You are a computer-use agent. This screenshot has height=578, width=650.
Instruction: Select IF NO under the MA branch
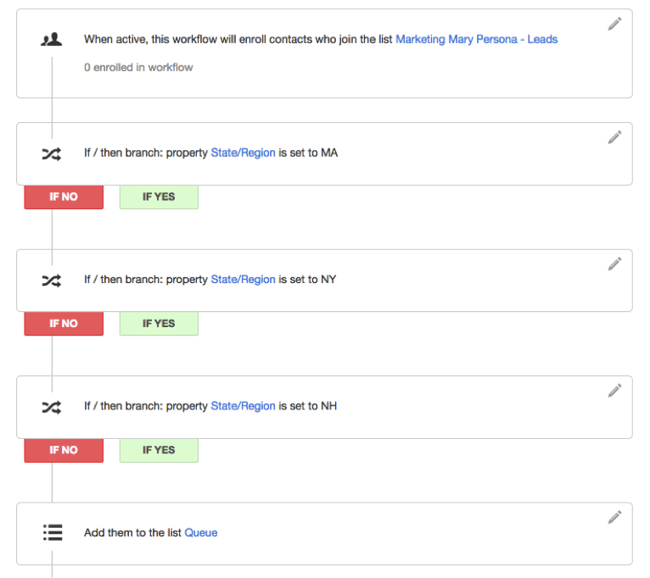63,197
